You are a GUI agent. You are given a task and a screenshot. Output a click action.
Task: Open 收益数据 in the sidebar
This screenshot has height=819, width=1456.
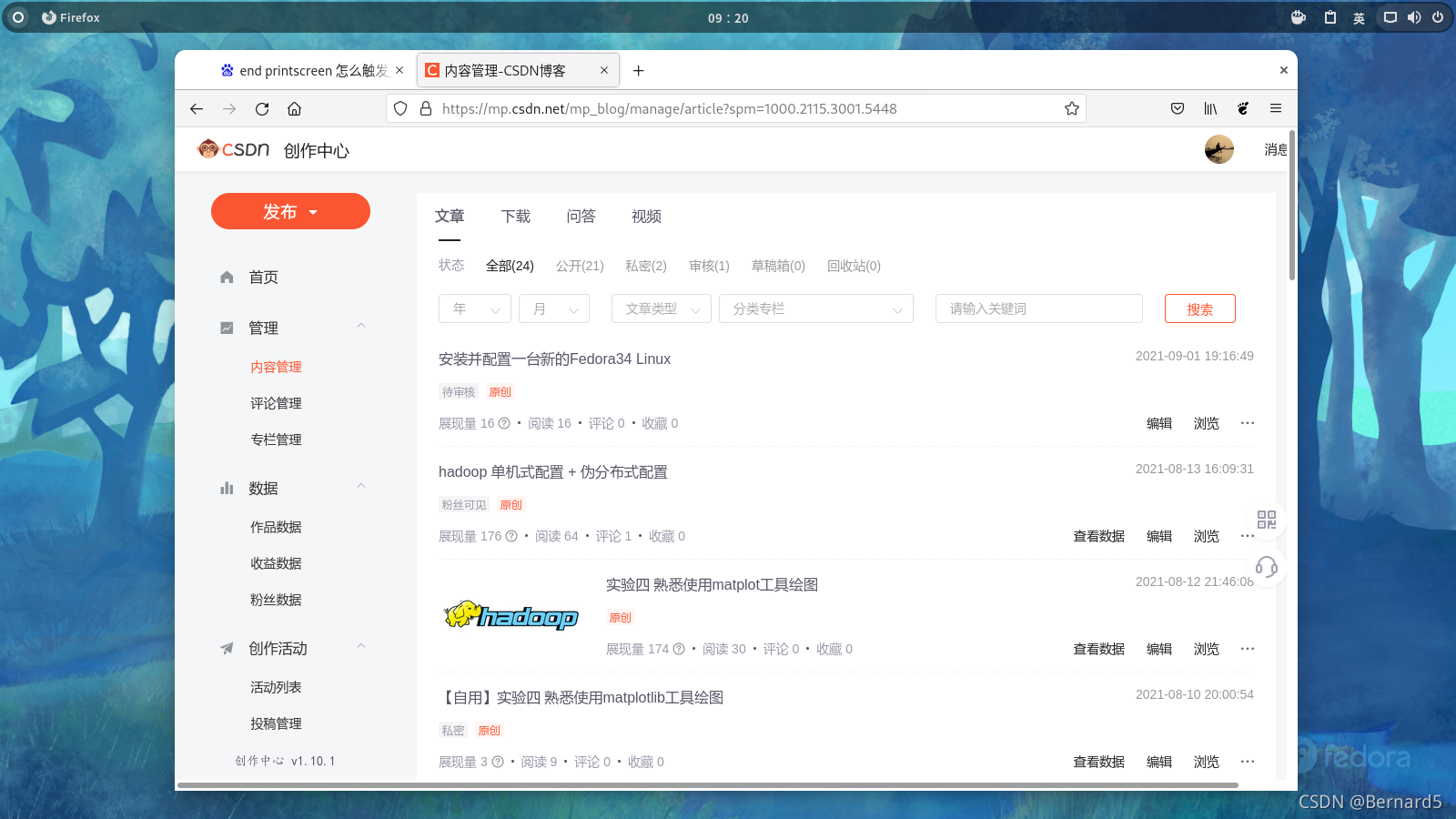click(276, 563)
